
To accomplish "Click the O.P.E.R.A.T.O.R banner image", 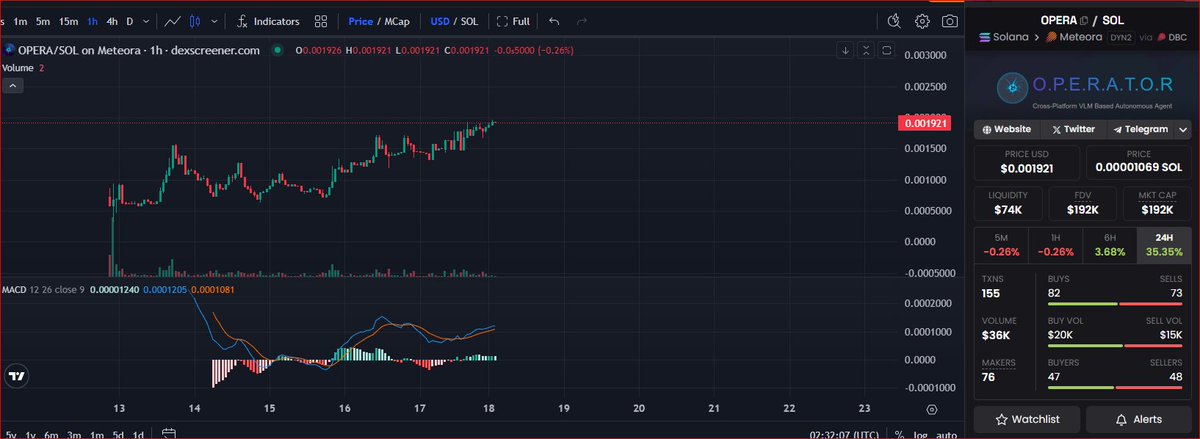I will 1083,87.
